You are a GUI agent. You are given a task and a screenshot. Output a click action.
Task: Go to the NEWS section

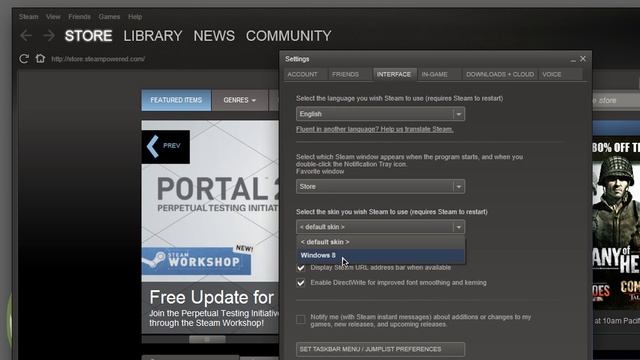click(x=214, y=36)
